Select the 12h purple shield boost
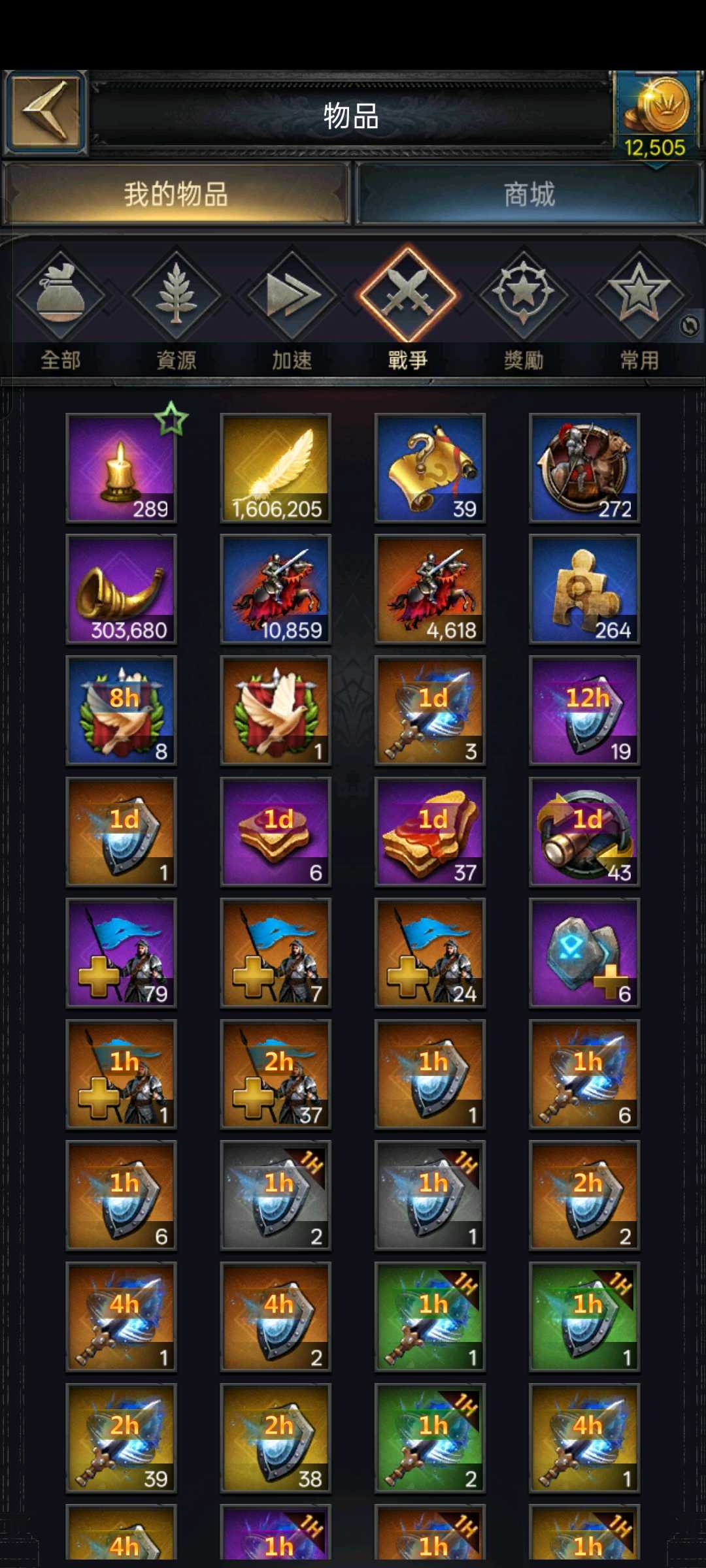706x1568 pixels. point(584,711)
